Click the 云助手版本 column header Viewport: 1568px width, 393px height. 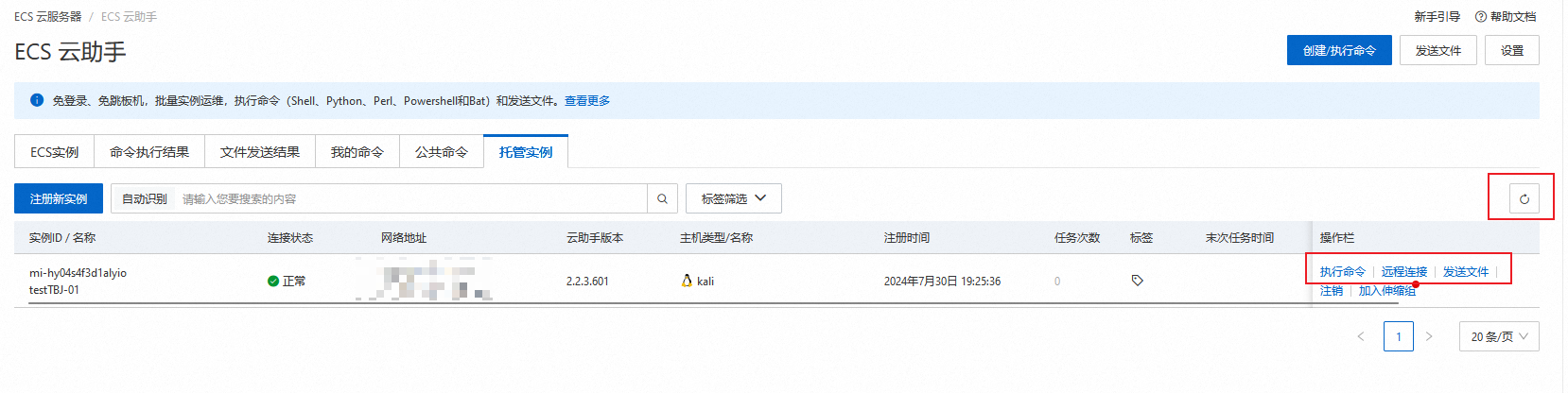(595, 238)
